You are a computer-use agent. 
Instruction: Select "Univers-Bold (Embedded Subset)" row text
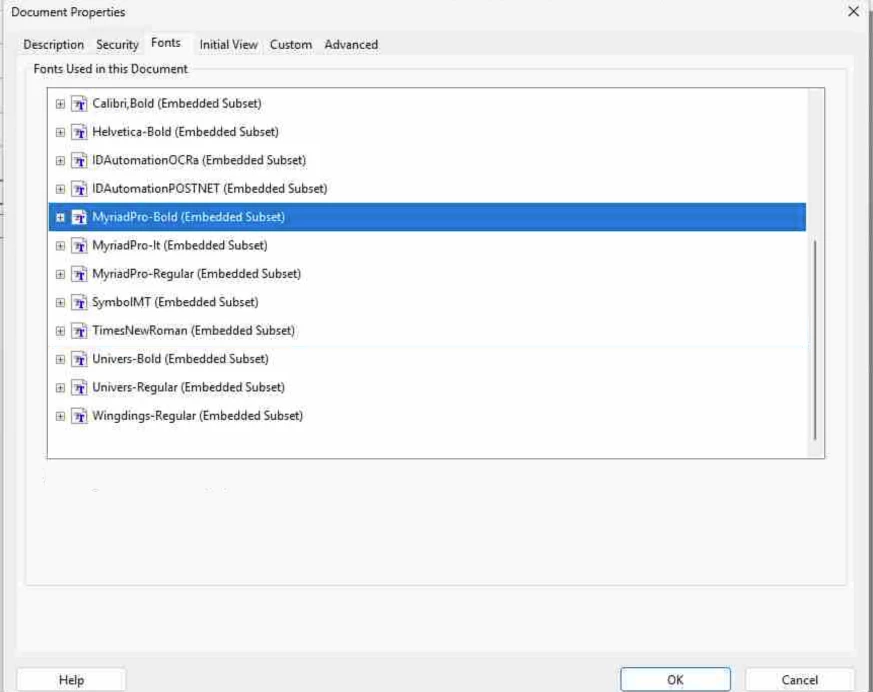pos(180,359)
